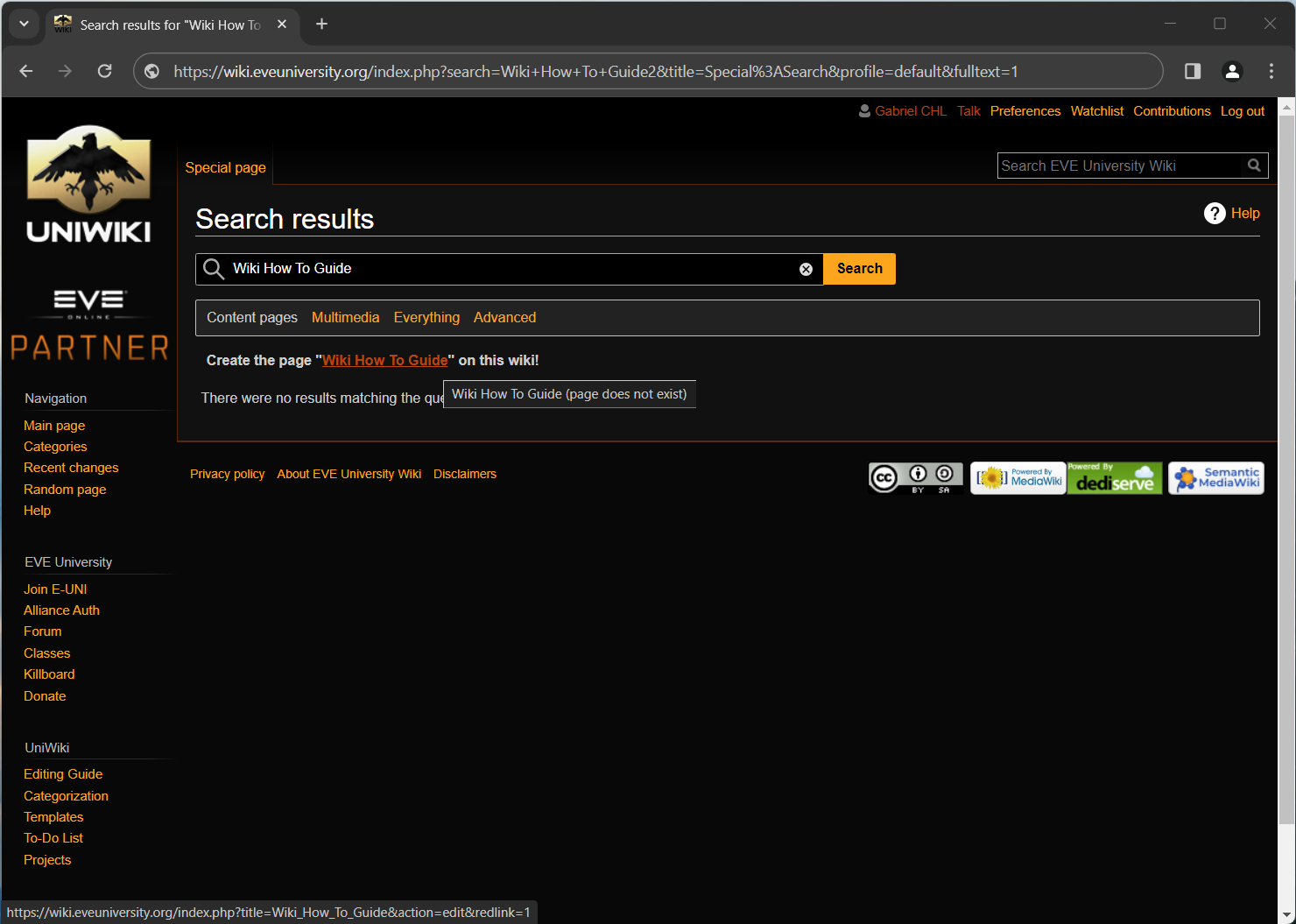This screenshot has height=924, width=1296.
Task: Open Editing Guide in the sidebar
Action: click(x=63, y=774)
